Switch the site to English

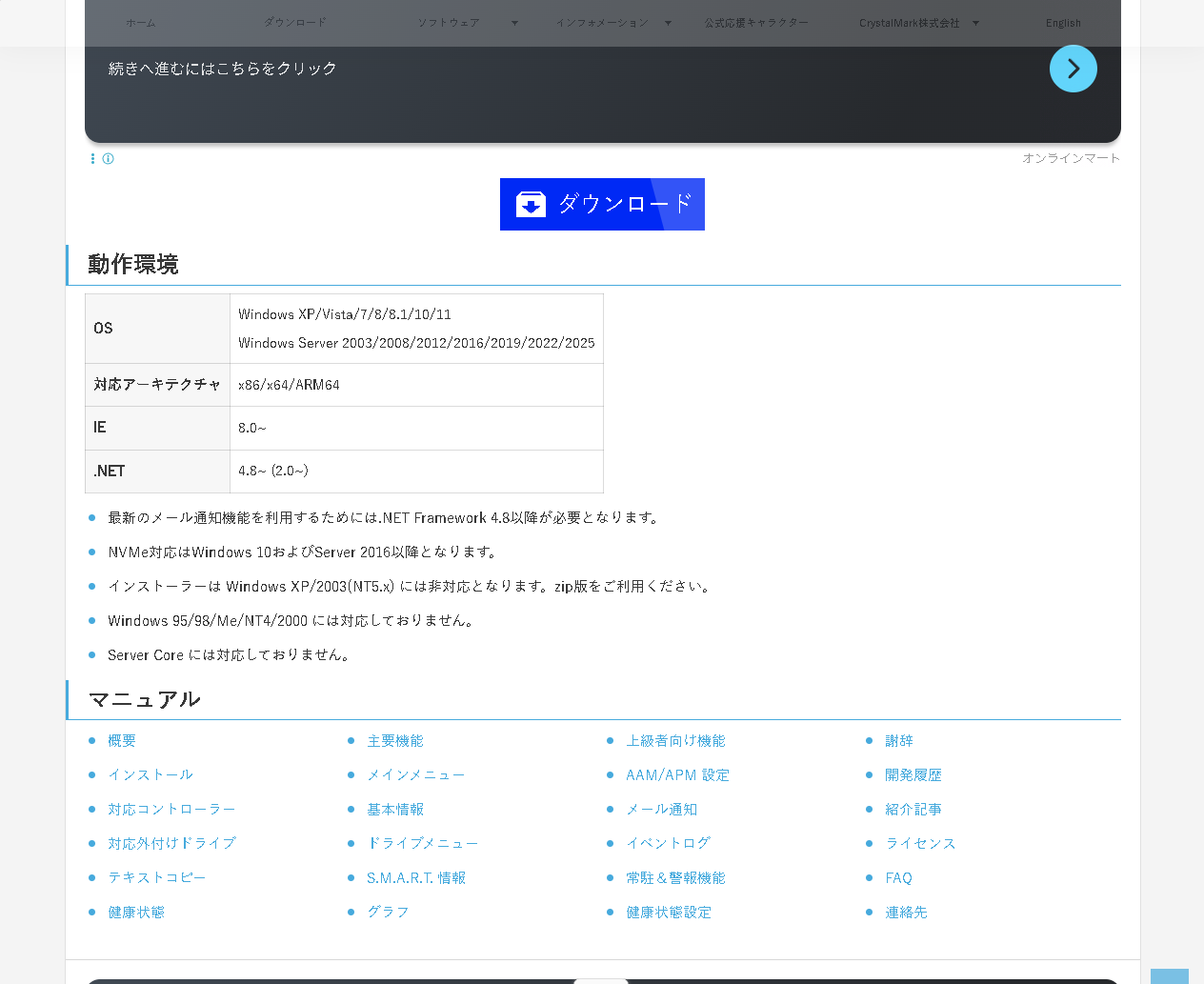pos(1063,23)
